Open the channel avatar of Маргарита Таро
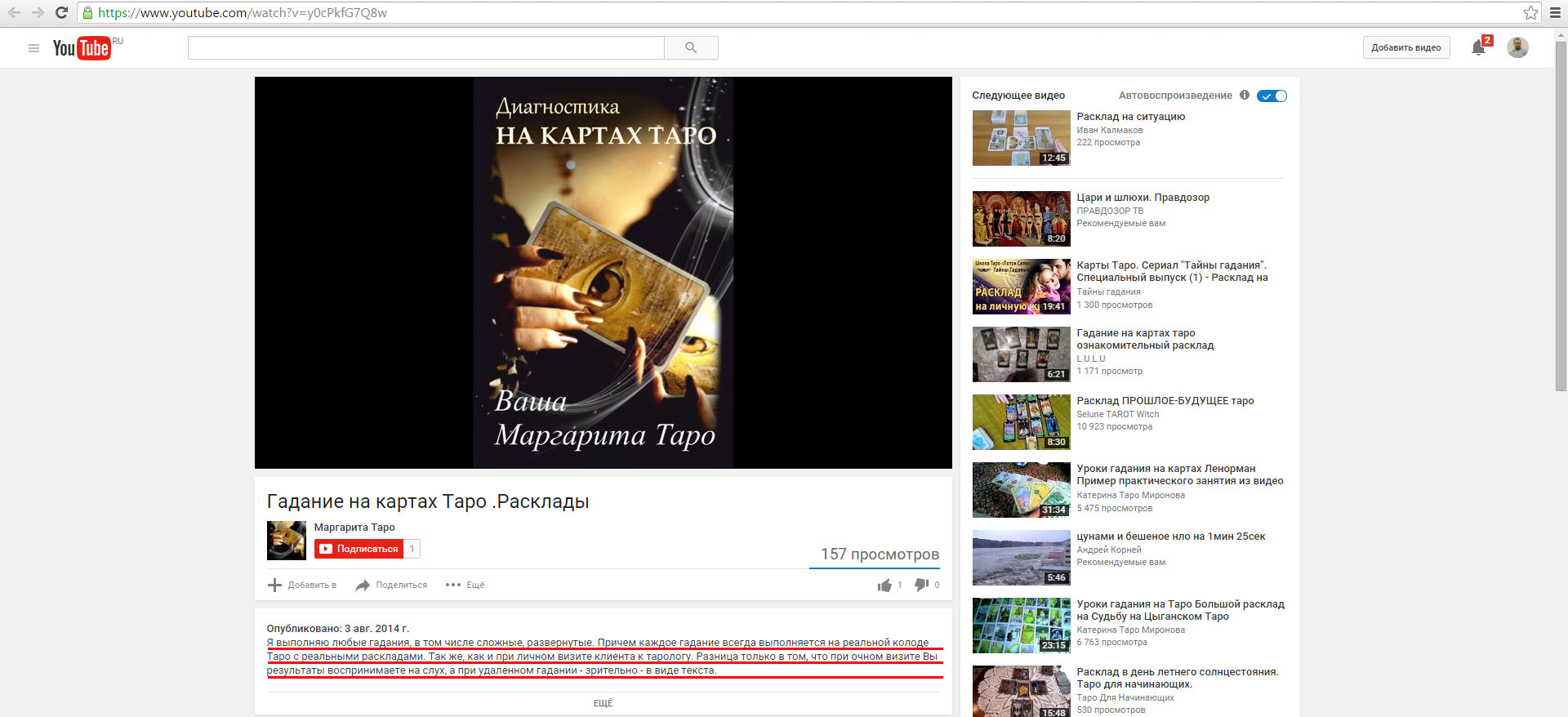Image resolution: width=1568 pixels, height=717 pixels. click(x=286, y=540)
